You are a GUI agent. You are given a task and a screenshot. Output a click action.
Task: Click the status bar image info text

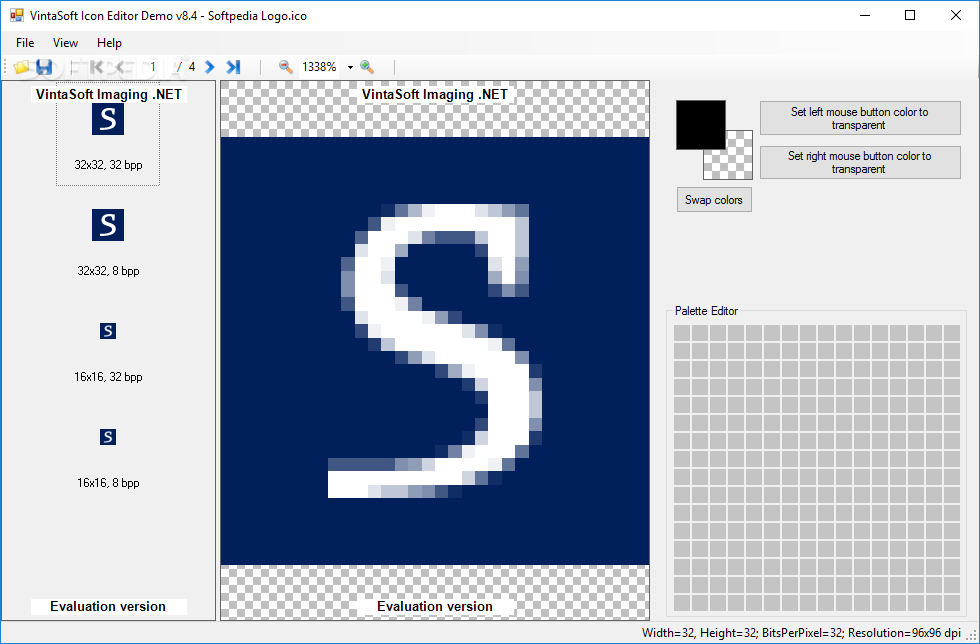pyautogui.click(x=801, y=633)
